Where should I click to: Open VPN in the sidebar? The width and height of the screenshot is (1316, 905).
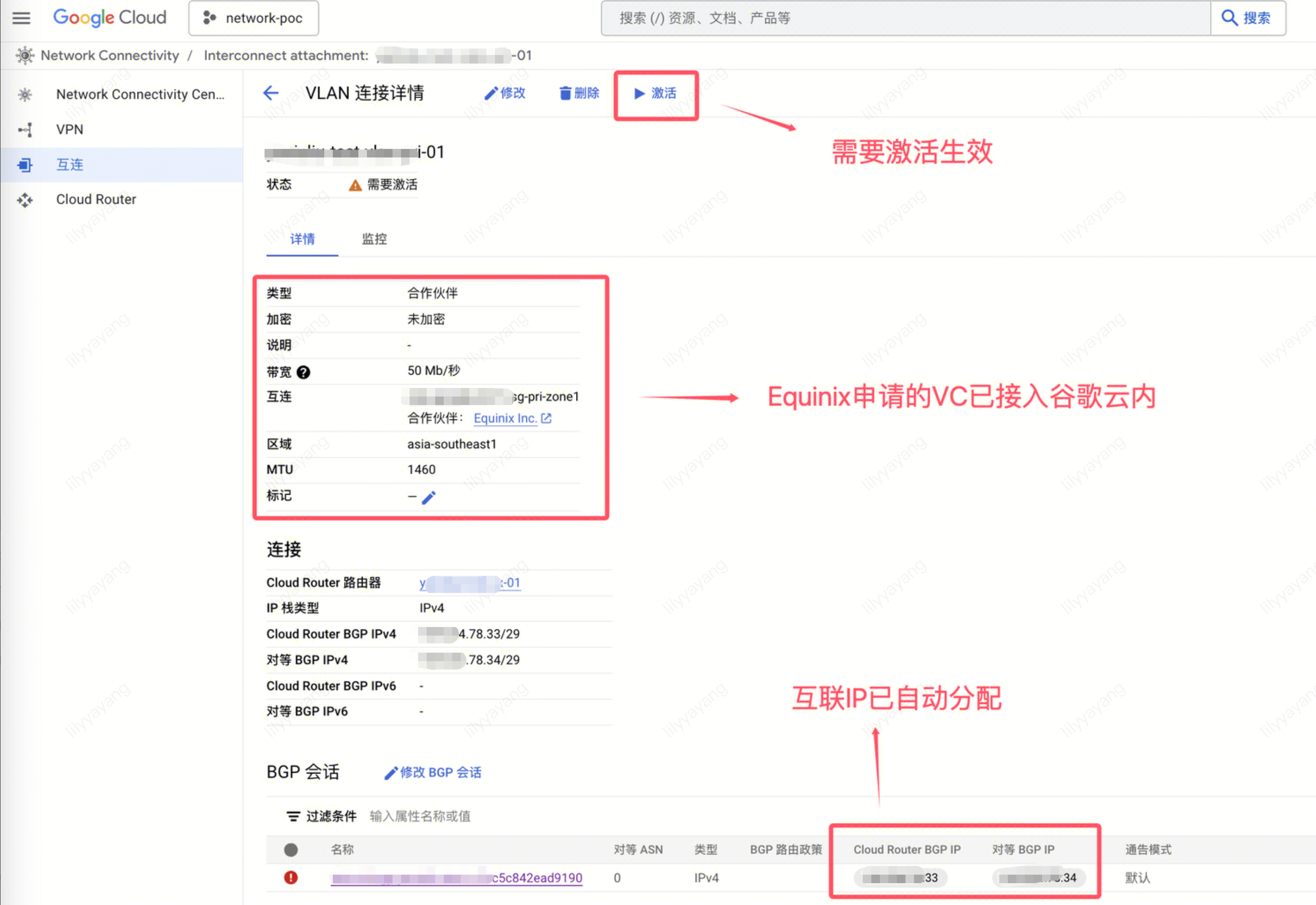coord(69,129)
